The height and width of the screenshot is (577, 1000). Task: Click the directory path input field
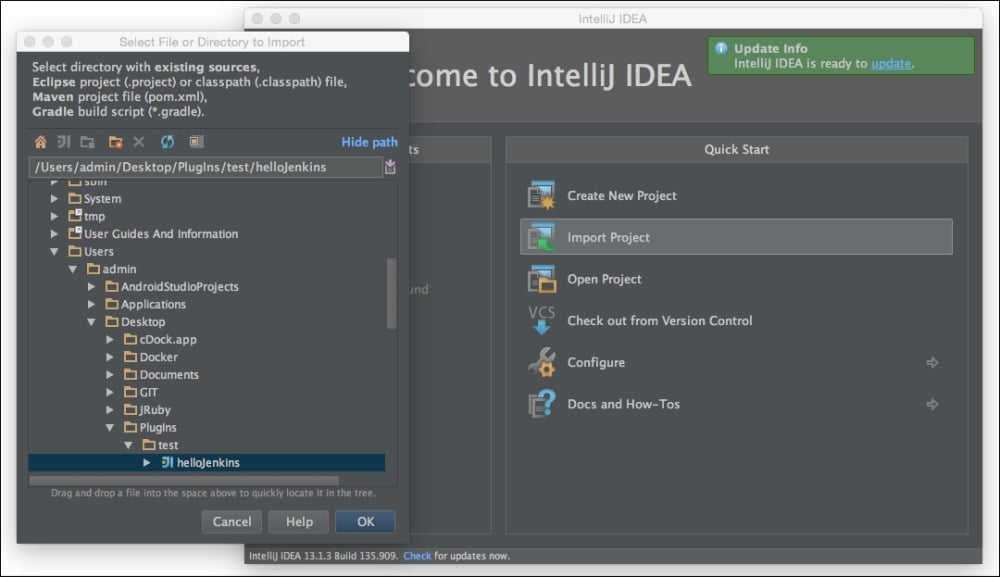pyautogui.click(x=205, y=167)
